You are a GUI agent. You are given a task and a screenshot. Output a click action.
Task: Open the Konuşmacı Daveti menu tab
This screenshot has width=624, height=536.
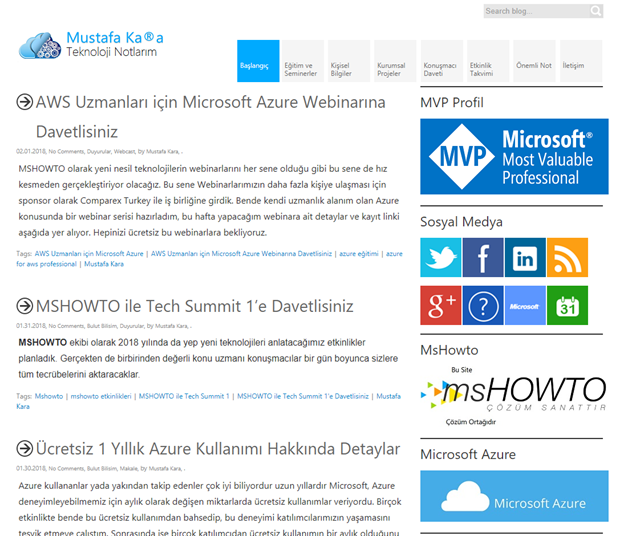click(x=442, y=61)
